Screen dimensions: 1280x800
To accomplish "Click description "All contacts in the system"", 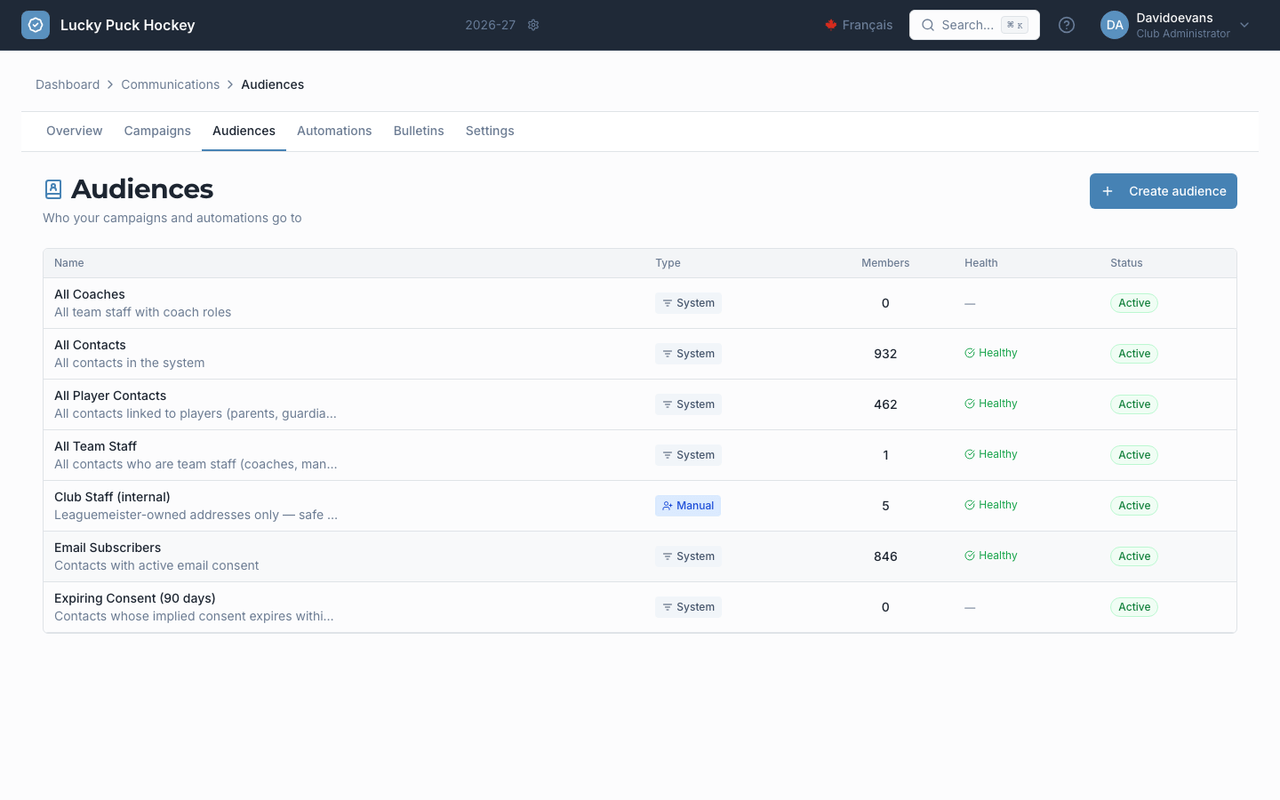I will coord(129,363).
